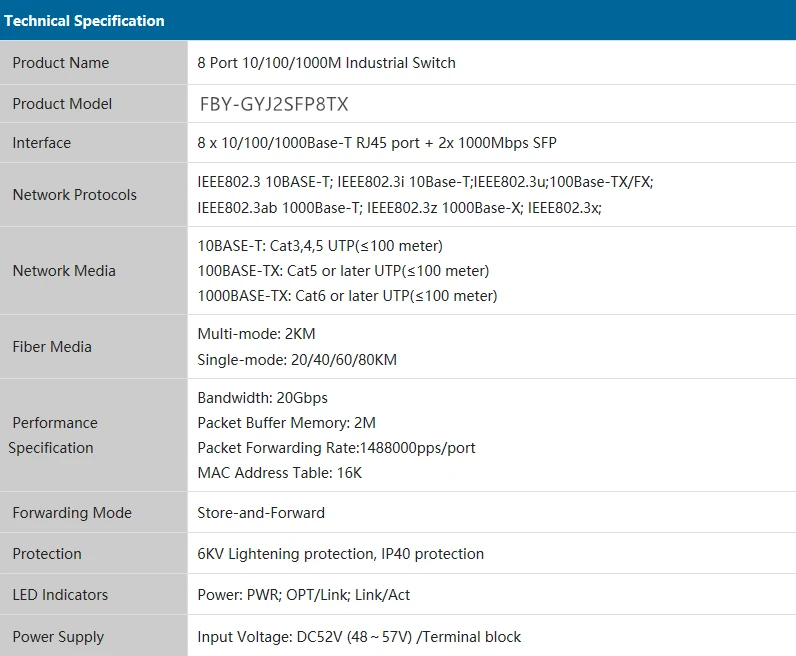Select the Fiber Media label
Viewport: 796px width, 656px height.
52,347
